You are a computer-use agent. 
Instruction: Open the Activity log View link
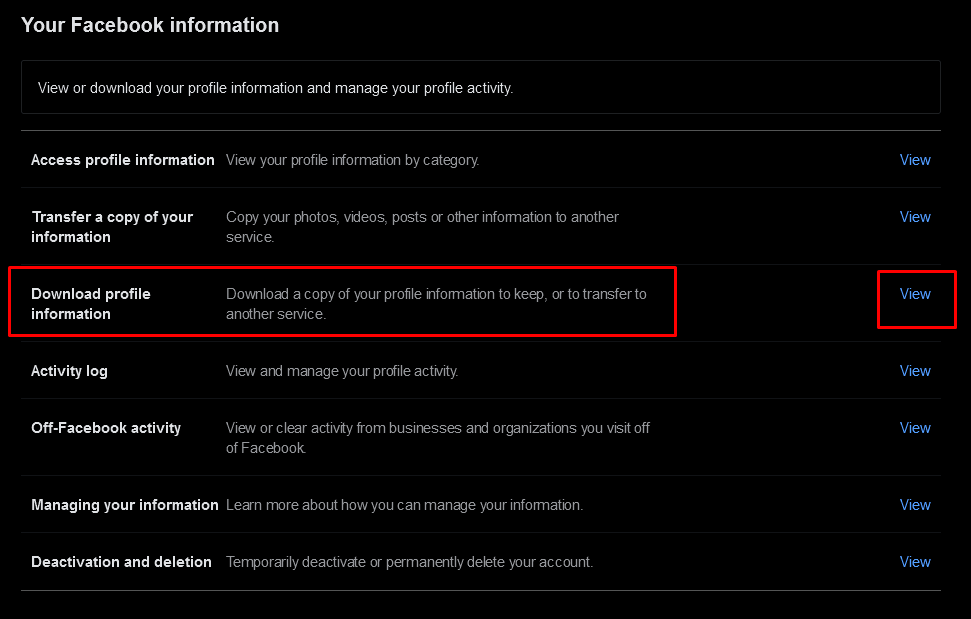pos(914,371)
